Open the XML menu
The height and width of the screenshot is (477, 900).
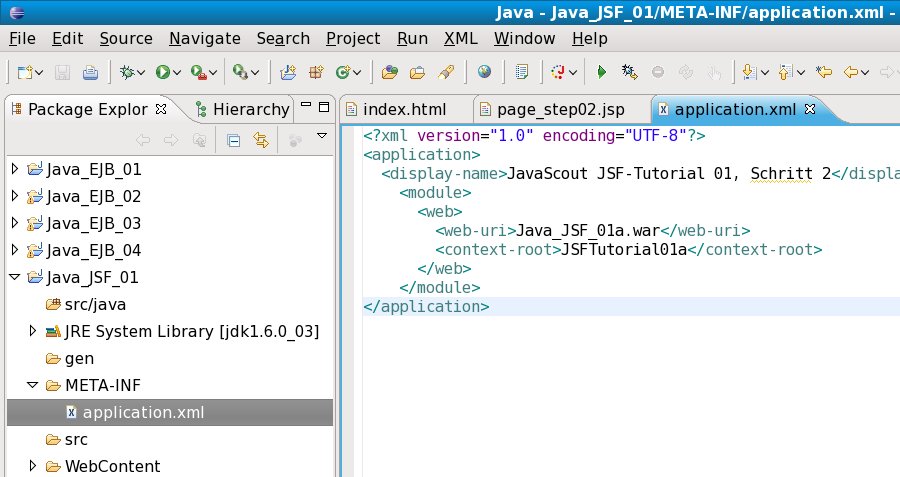coord(460,38)
